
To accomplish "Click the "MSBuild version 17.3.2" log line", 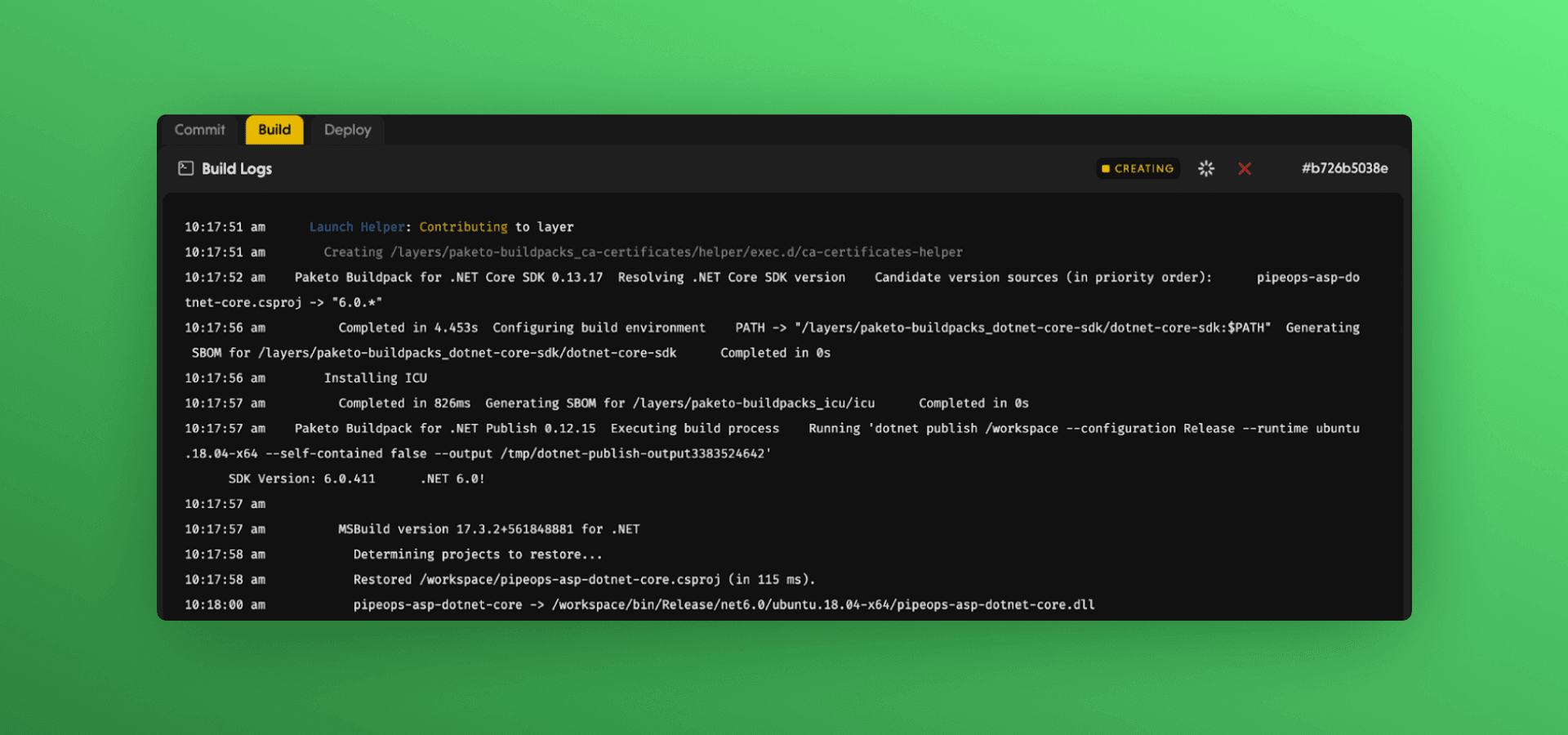I will [x=488, y=529].
